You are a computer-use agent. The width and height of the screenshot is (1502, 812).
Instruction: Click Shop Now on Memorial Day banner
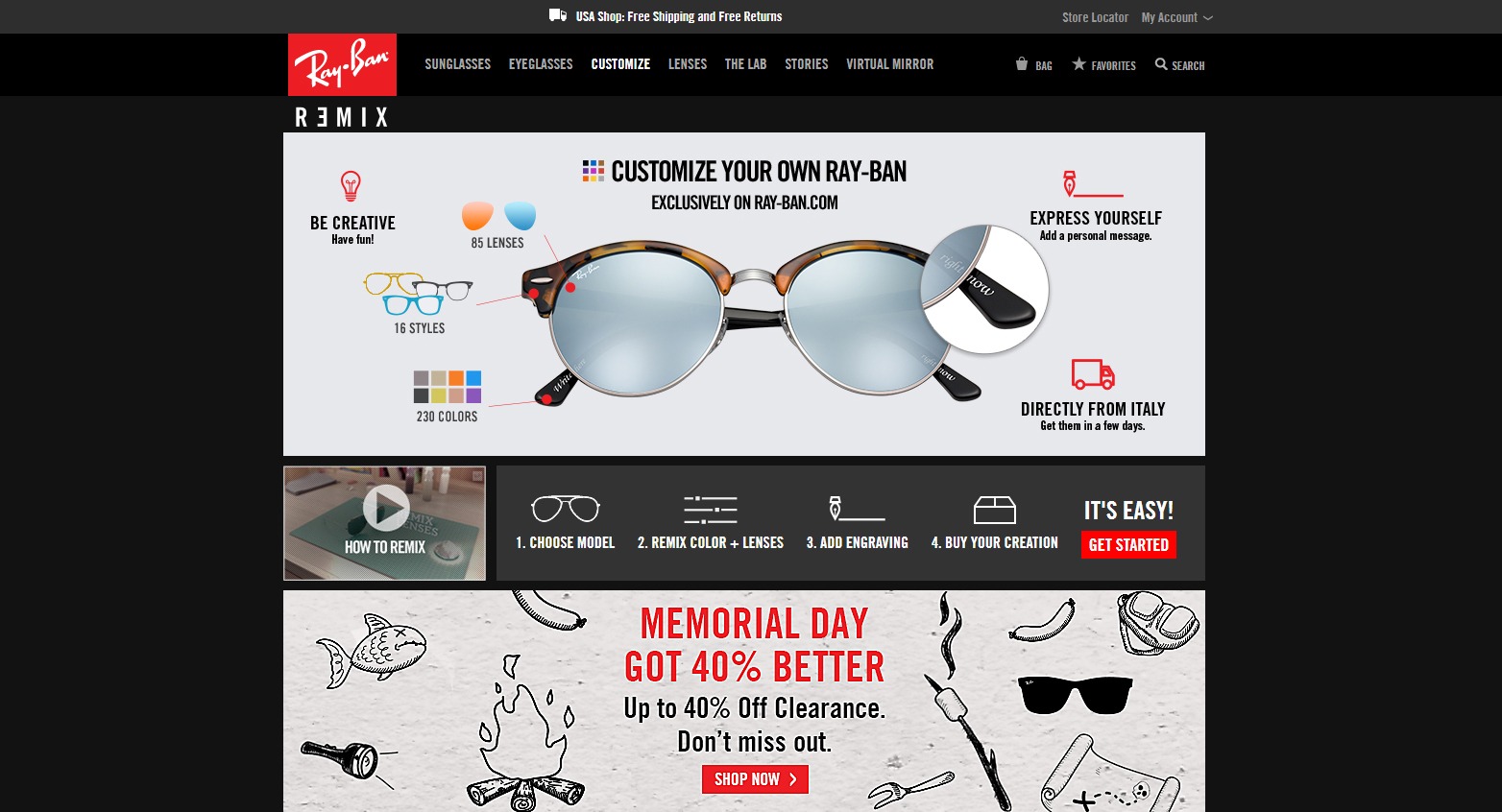click(x=755, y=779)
